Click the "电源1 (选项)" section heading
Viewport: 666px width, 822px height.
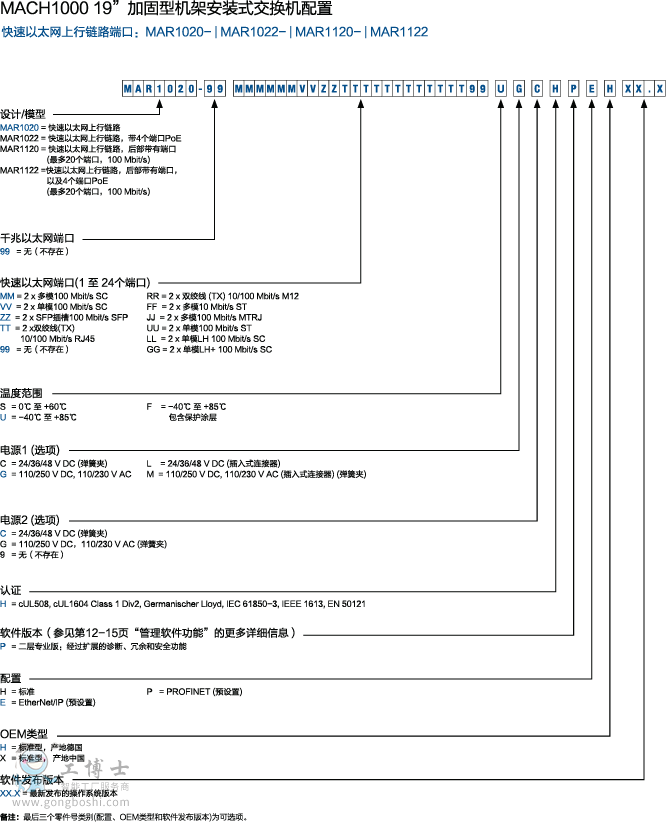(x=30, y=450)
